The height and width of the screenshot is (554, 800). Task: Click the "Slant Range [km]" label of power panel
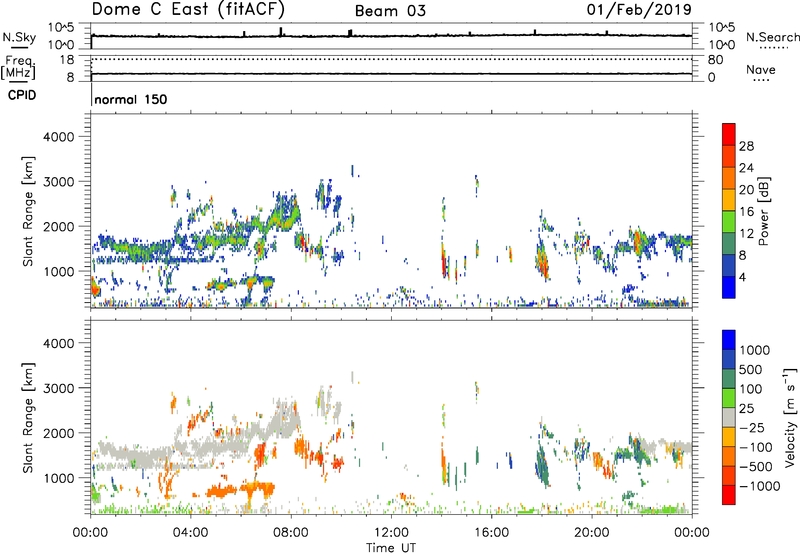click(x=28, y=211)
